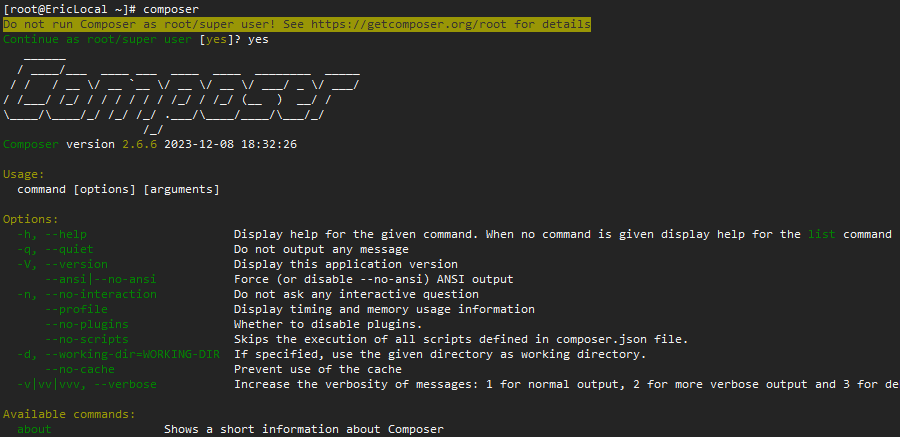Click the typed 'composer' command on prompt line
This screenshot has height=437, width=900.
coord(171,10)
